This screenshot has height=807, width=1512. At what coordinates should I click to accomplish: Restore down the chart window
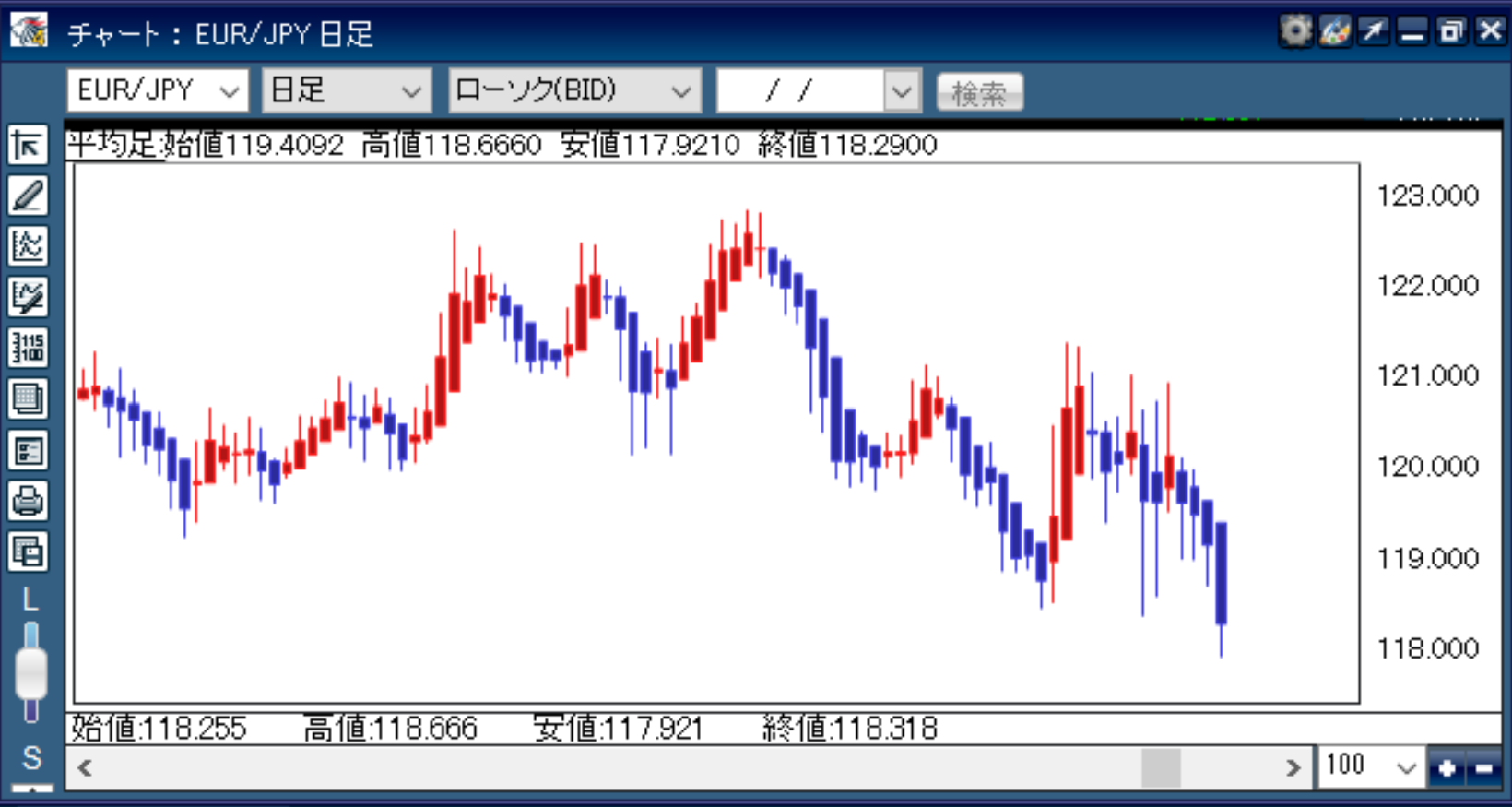pos(1450,31)
